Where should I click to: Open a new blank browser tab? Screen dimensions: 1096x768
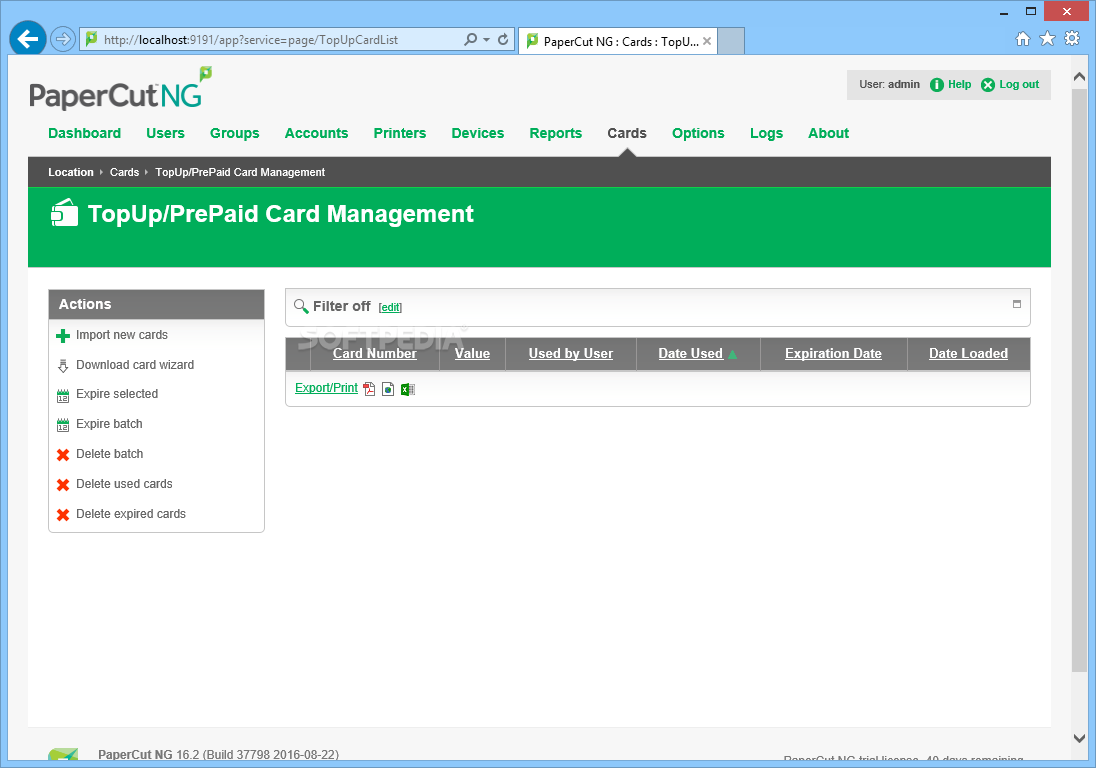(x=731, y=41)
